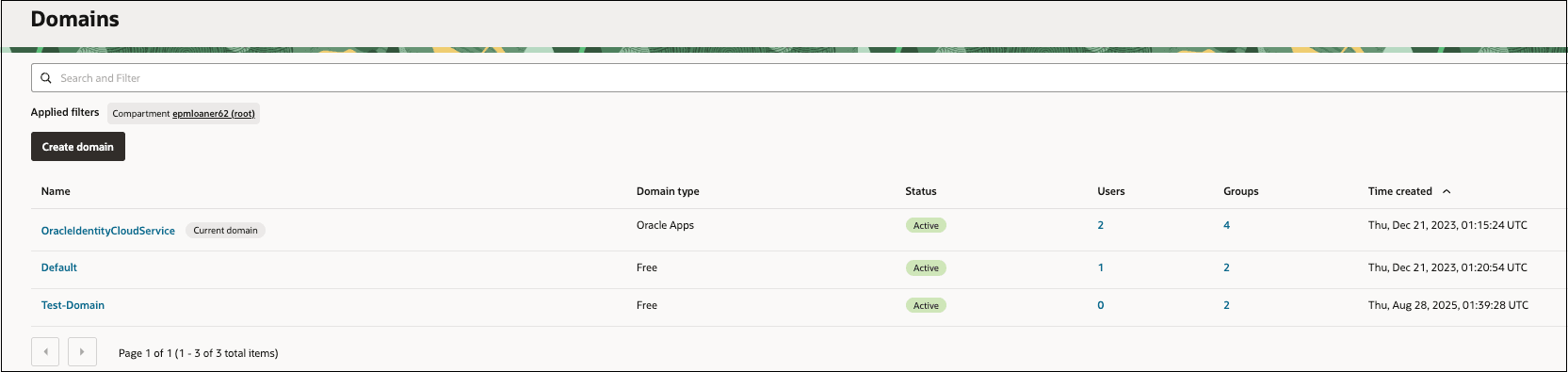Open users count 0 for Test-Domain
The image size is (1568, 372).
(x=1100, y=305)
